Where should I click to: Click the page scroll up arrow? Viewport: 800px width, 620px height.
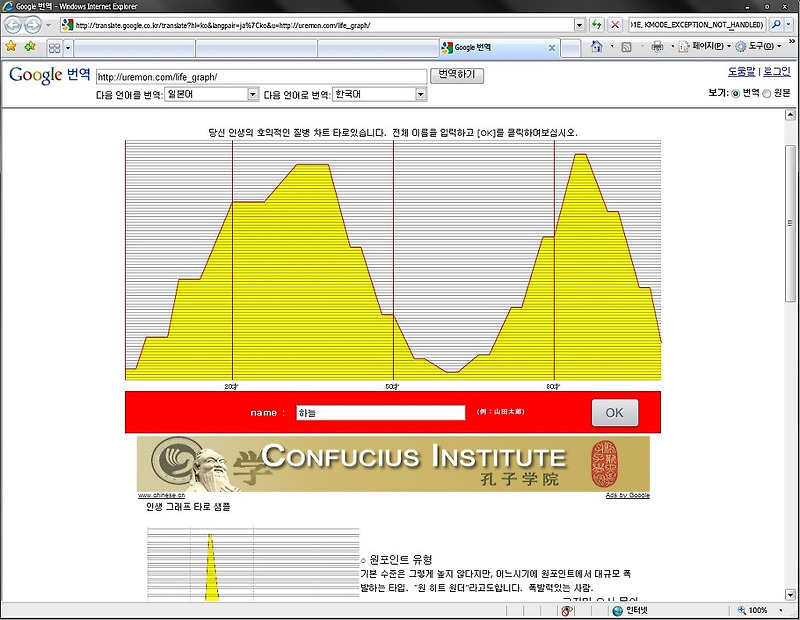coord(790,115)
